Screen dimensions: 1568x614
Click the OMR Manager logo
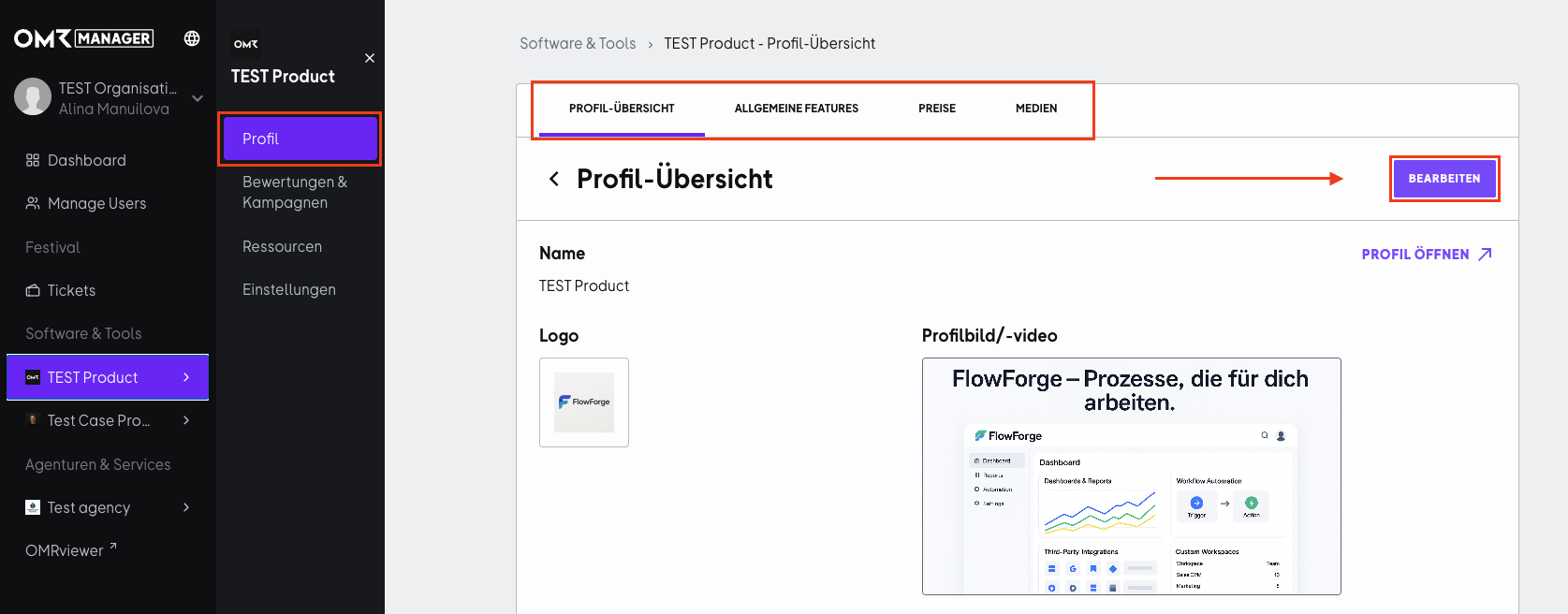83,38
